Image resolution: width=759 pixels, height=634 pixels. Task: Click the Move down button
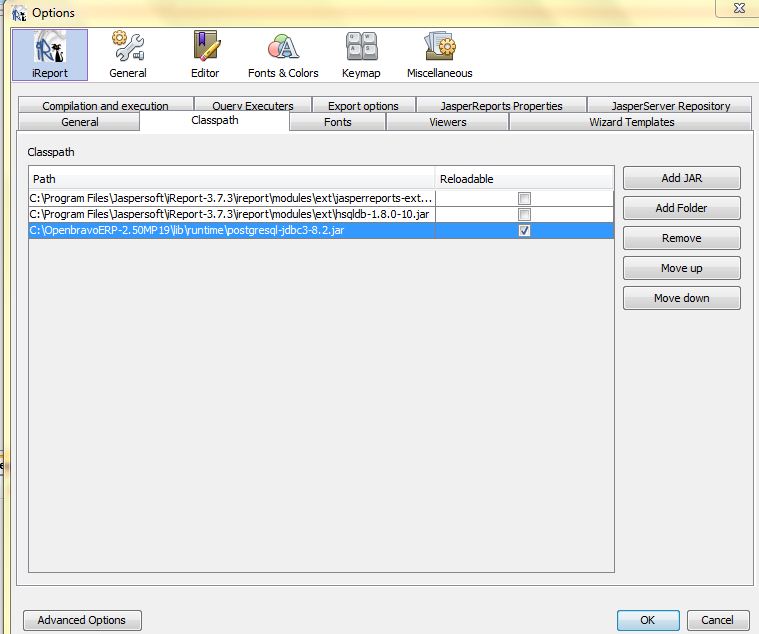[682, 298]
